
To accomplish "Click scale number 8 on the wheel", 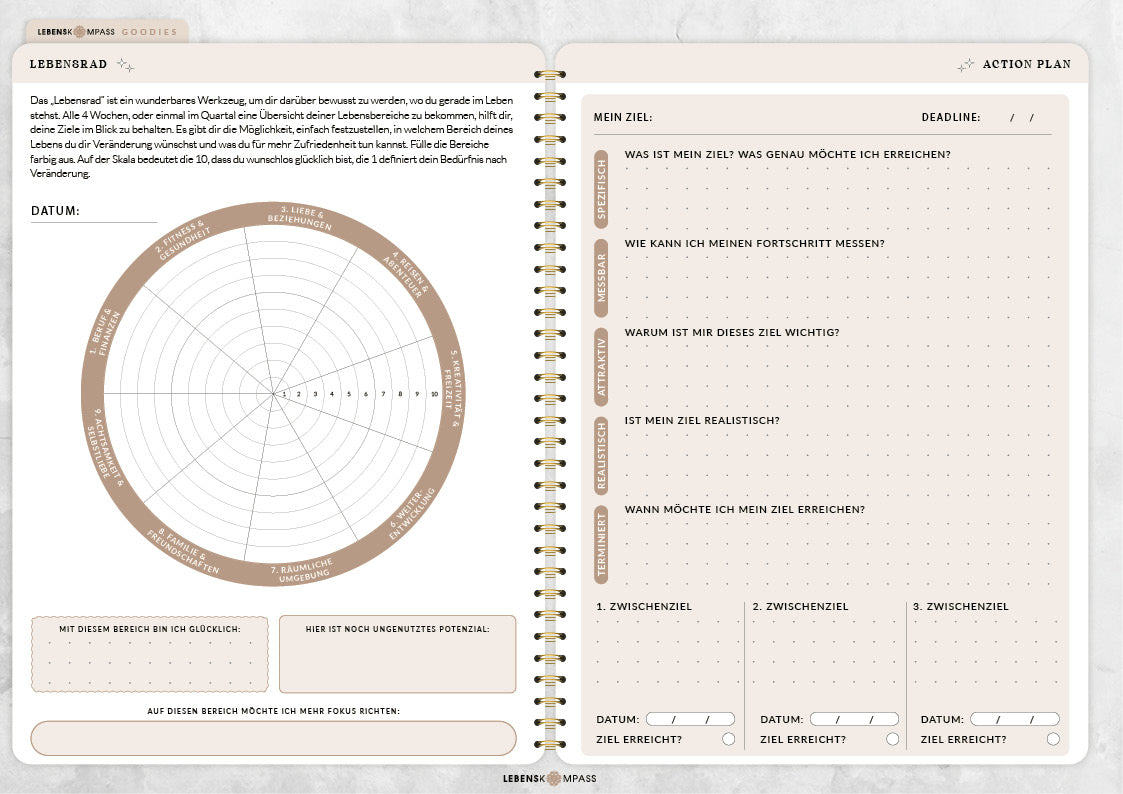I will (x=400, y=394).
